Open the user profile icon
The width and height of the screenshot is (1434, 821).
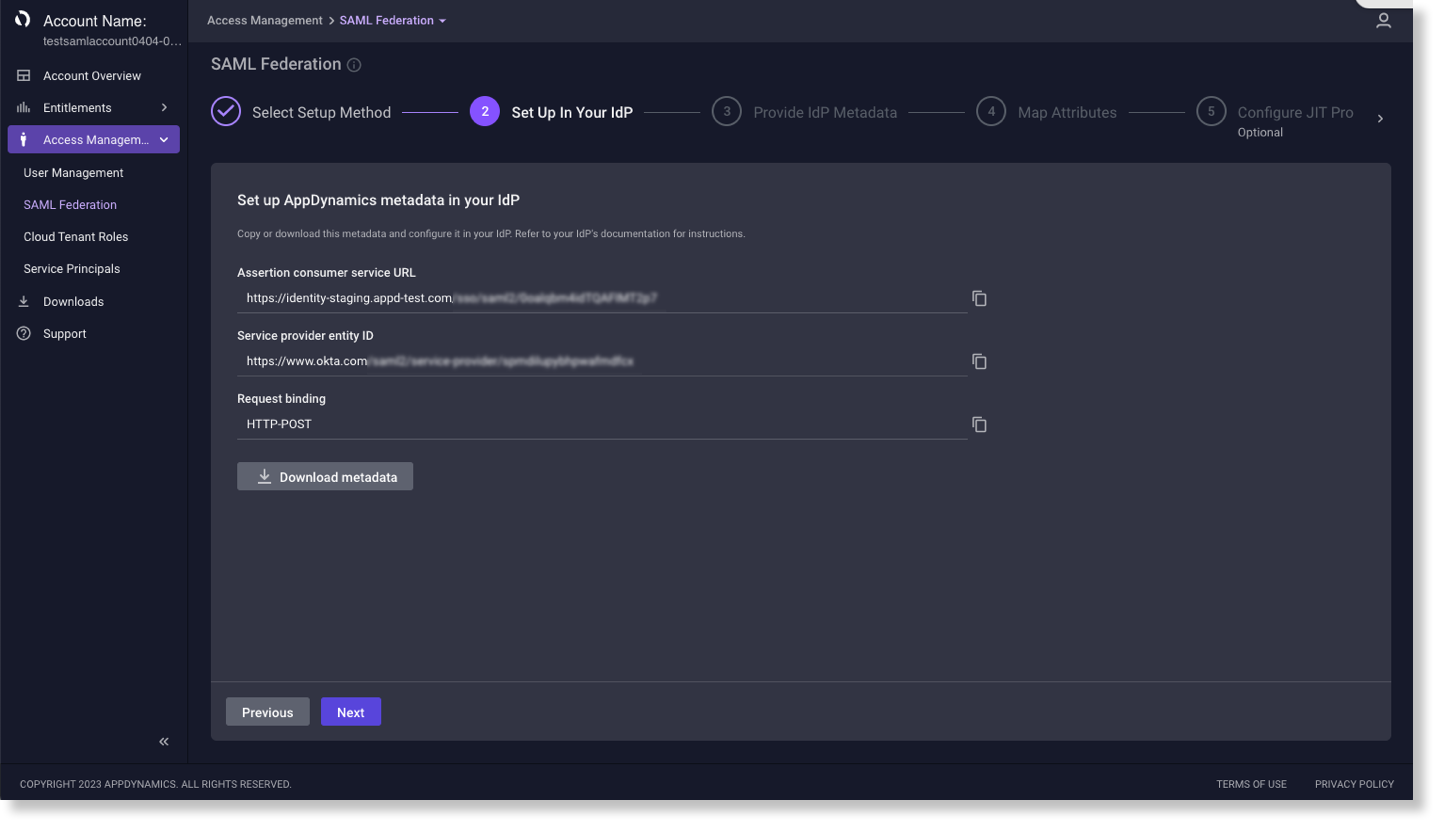click(1383, 21)
